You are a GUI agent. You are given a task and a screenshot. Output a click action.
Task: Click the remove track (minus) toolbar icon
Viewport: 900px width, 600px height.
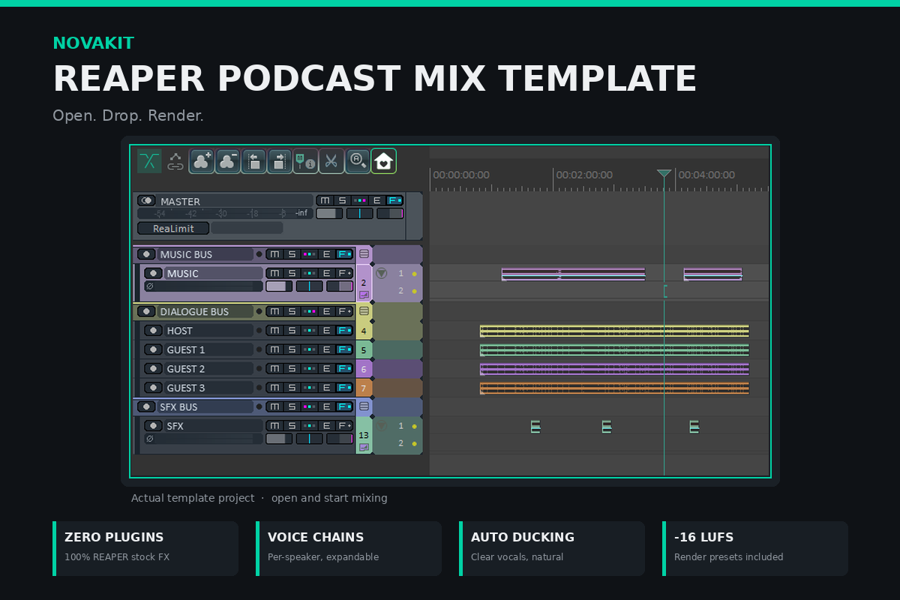pos(227,161)
